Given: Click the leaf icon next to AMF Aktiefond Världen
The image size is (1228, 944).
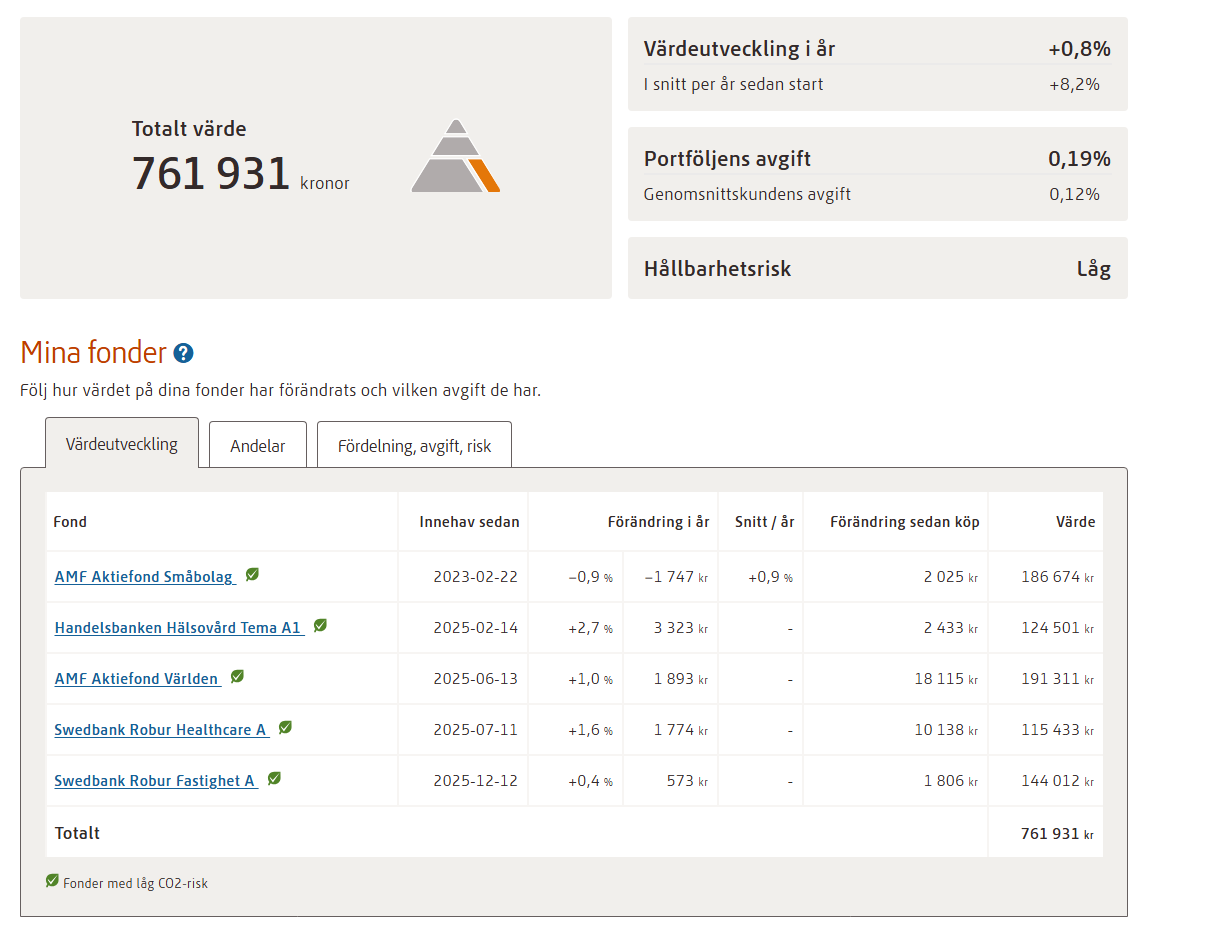Looking at the screenshot, I should (x=237, y=677).
